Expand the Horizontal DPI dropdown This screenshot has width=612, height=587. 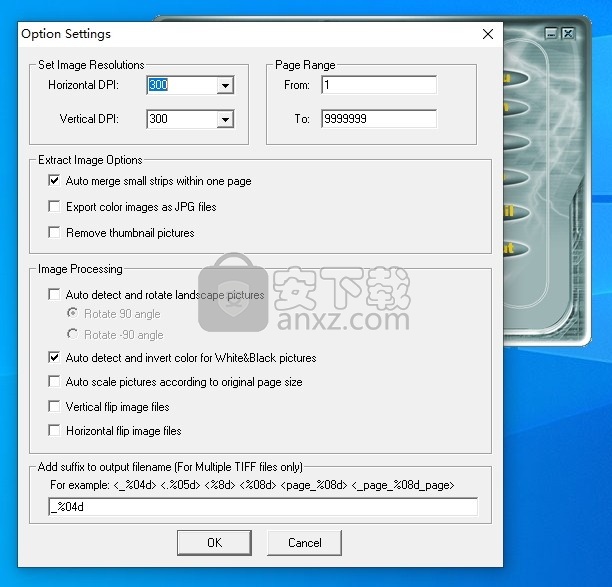coord(226,86)
